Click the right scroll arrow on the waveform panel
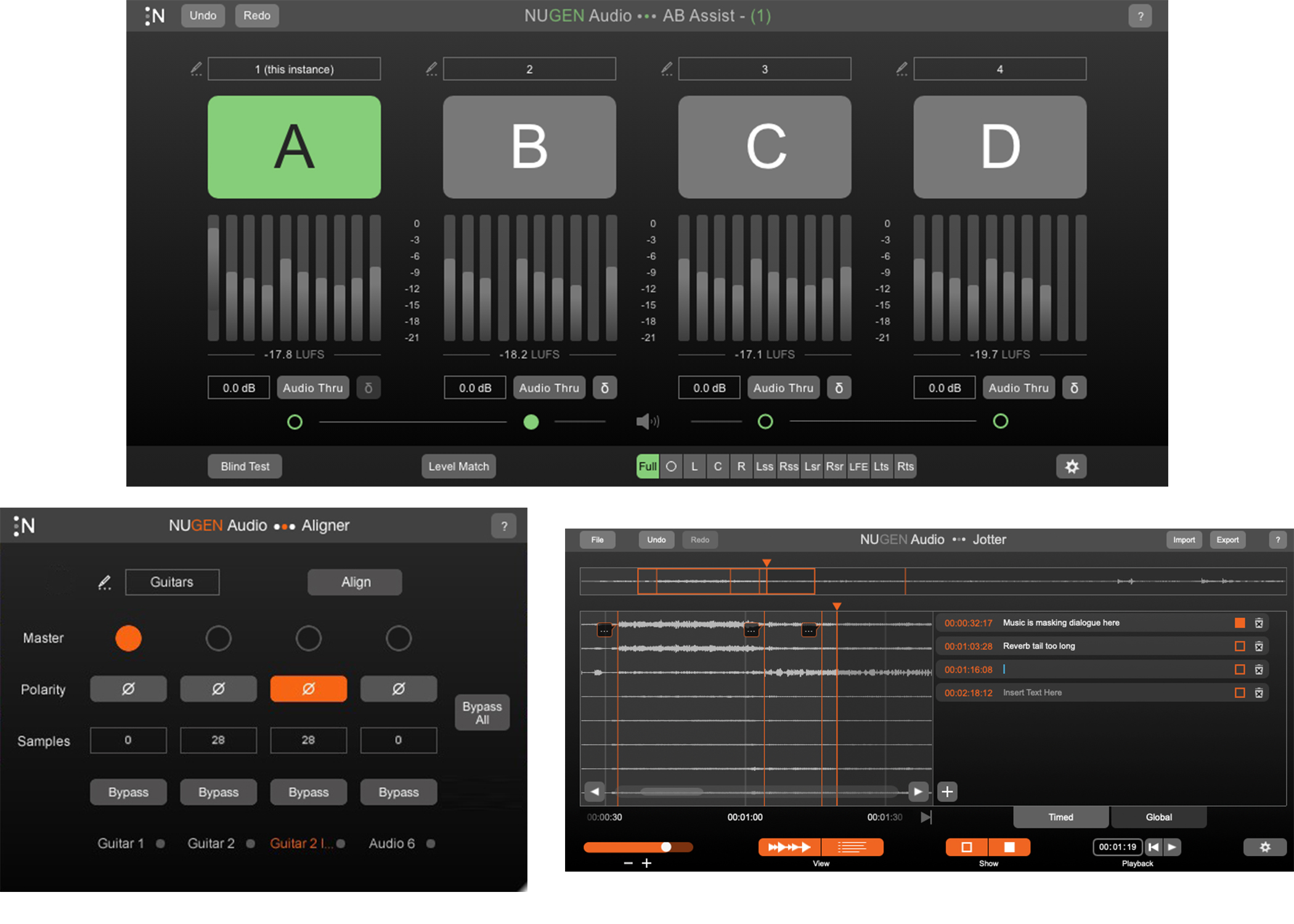Viewport: 1294px width, 924px height. tap(918, 792)
